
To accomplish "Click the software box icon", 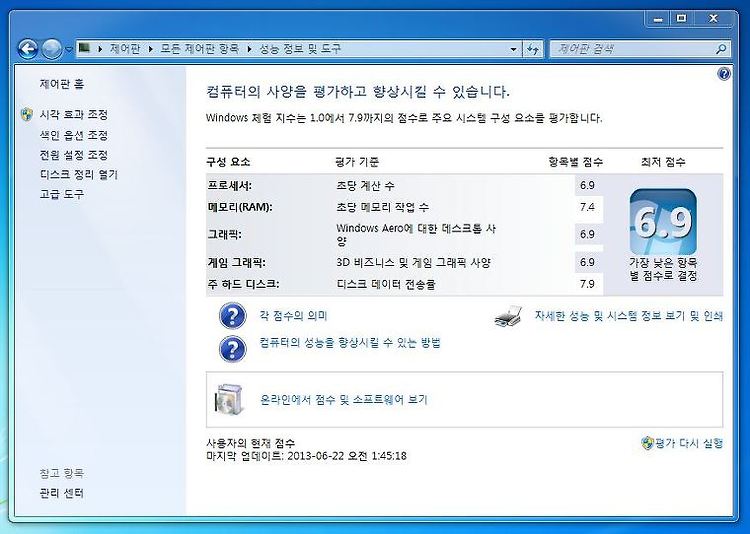I will 229,399.
